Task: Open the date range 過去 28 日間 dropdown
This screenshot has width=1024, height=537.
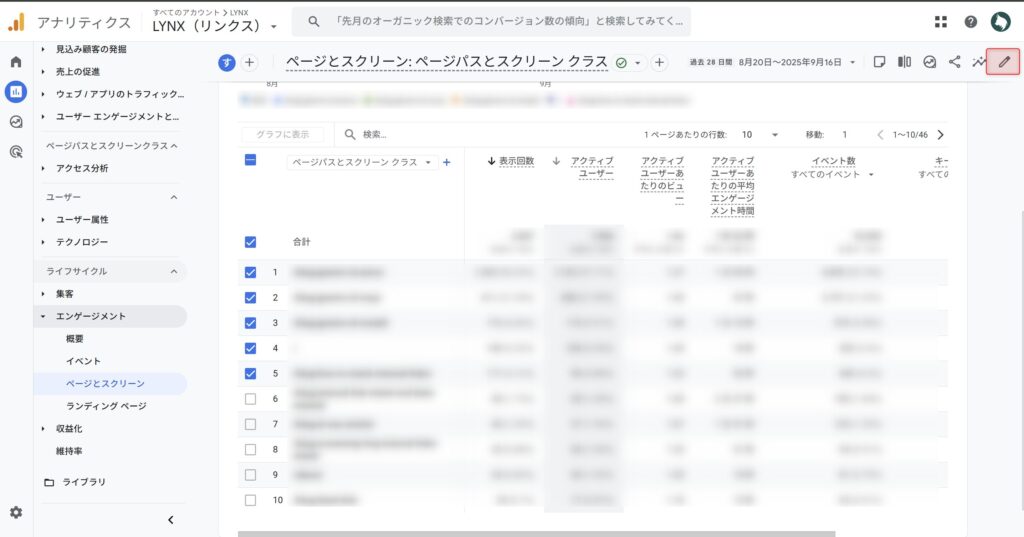Action: [x=773, y=62]
